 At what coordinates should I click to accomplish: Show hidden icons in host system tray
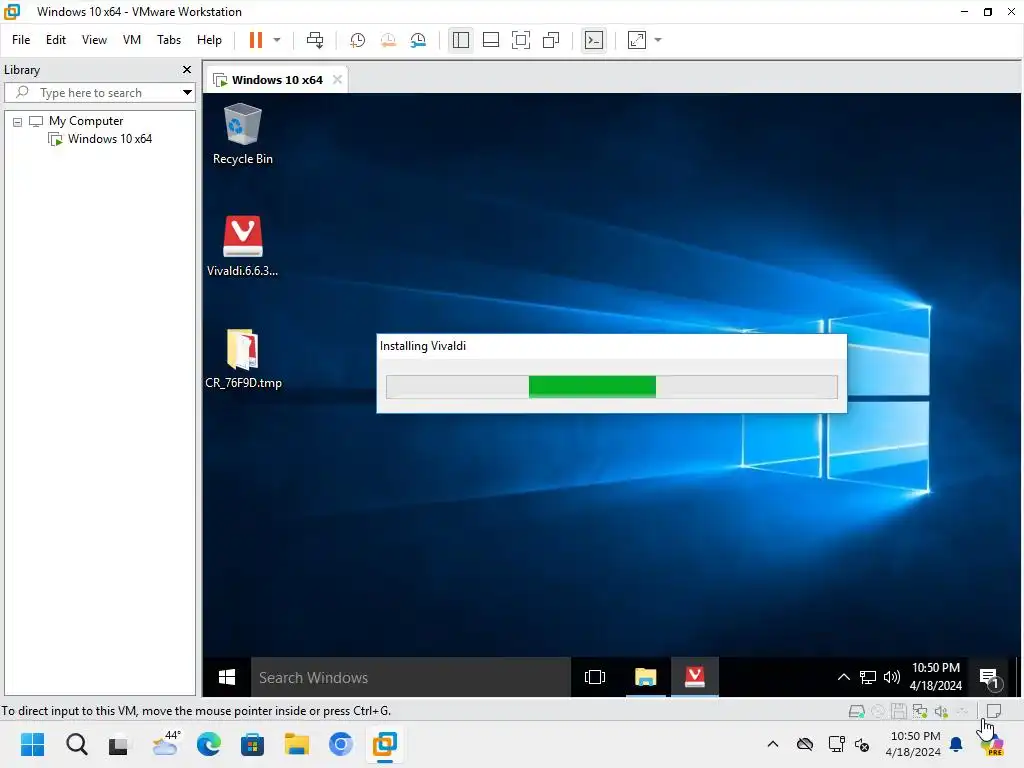[773, 744]
